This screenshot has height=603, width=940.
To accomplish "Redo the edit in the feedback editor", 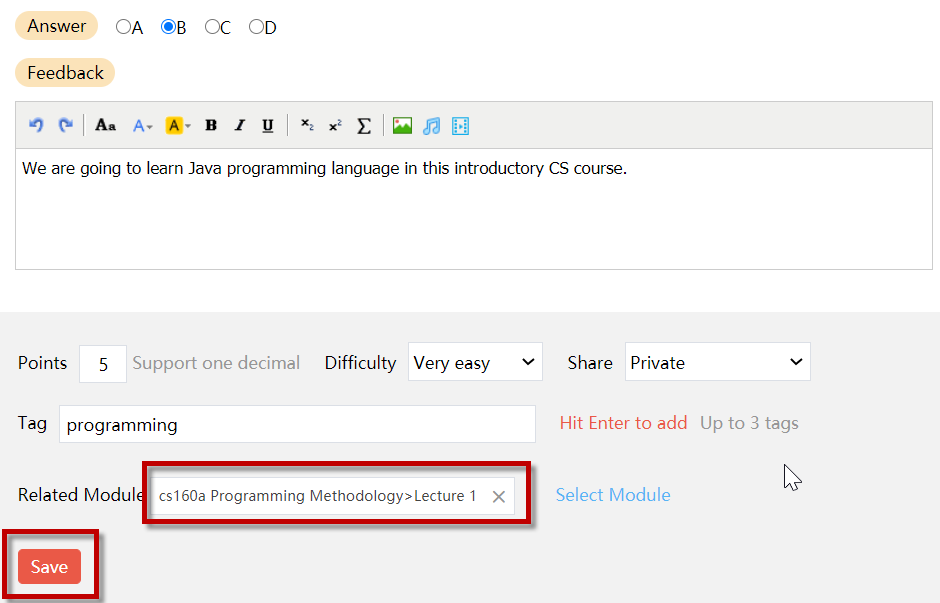I will coord(65,125).
